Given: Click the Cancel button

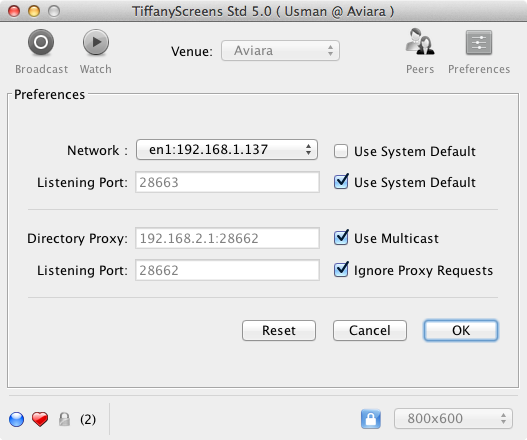Looking at the screenshot, I should coord(370,330).
